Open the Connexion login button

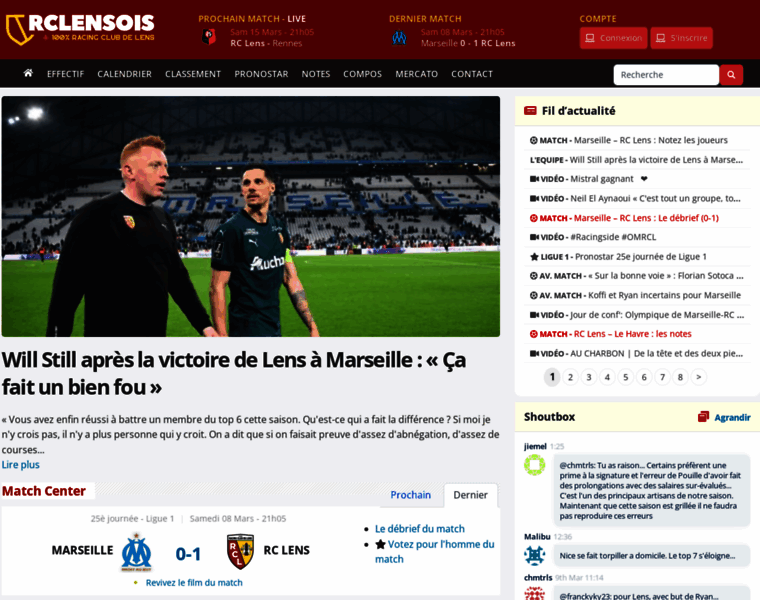[613, 38]
